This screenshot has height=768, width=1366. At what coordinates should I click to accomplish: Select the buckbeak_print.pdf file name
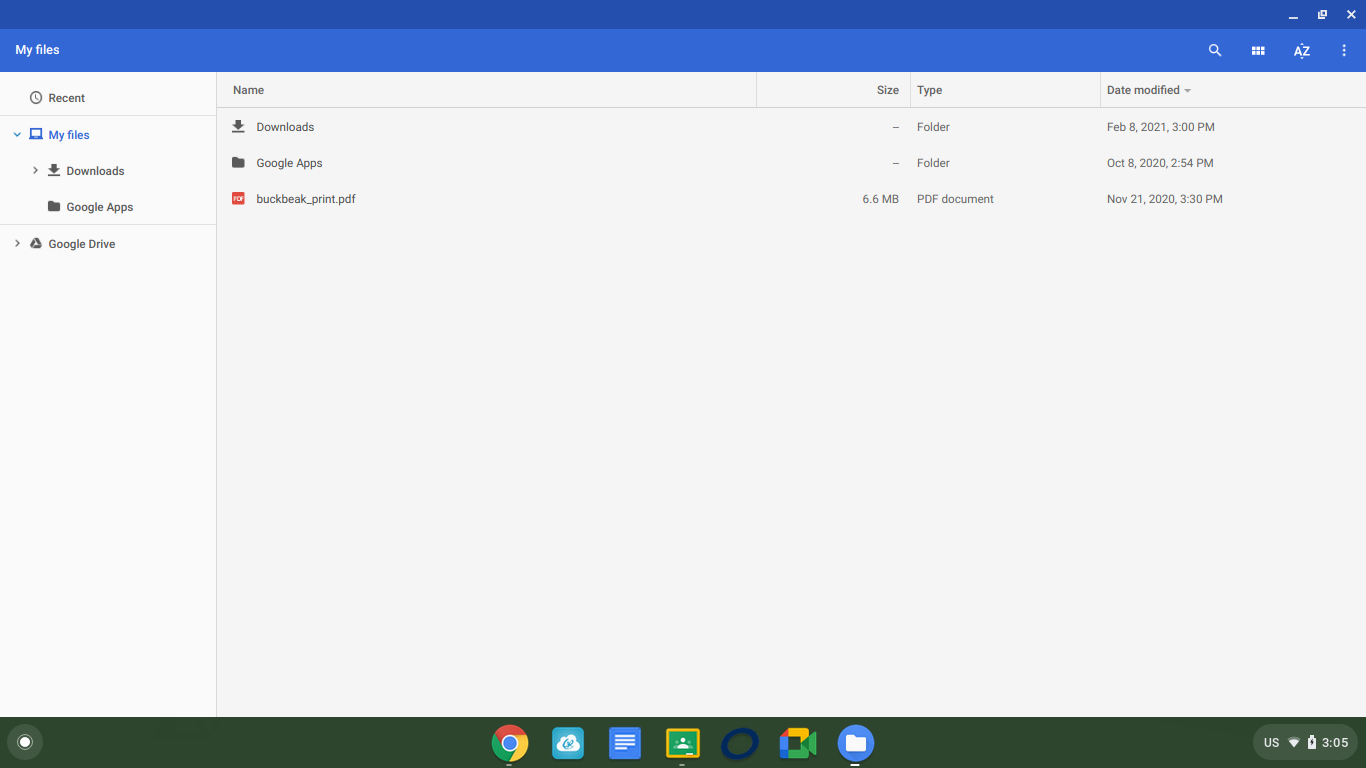[x=306, y=199]
